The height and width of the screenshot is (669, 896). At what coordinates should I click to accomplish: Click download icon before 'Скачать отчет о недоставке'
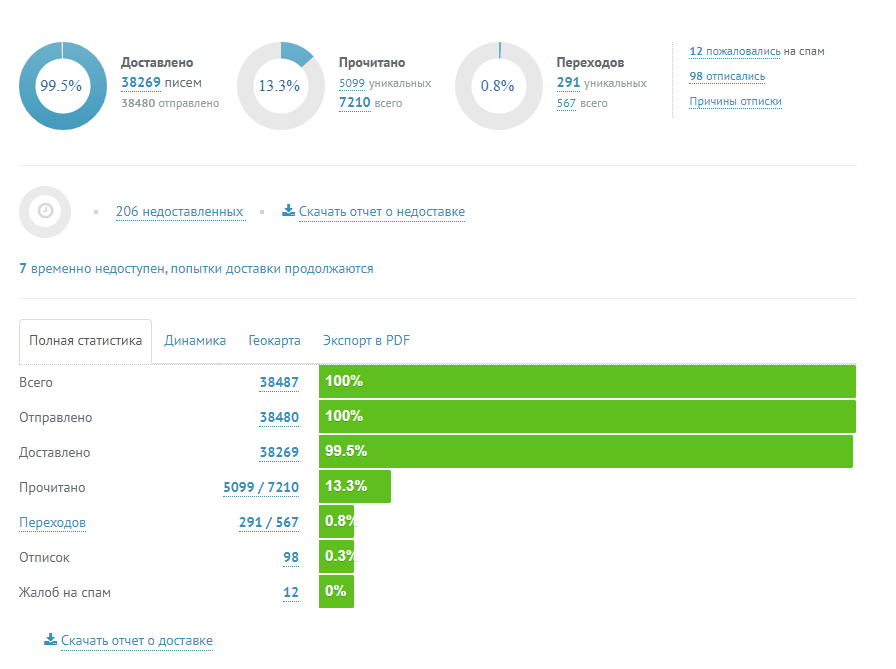(289, 211)
